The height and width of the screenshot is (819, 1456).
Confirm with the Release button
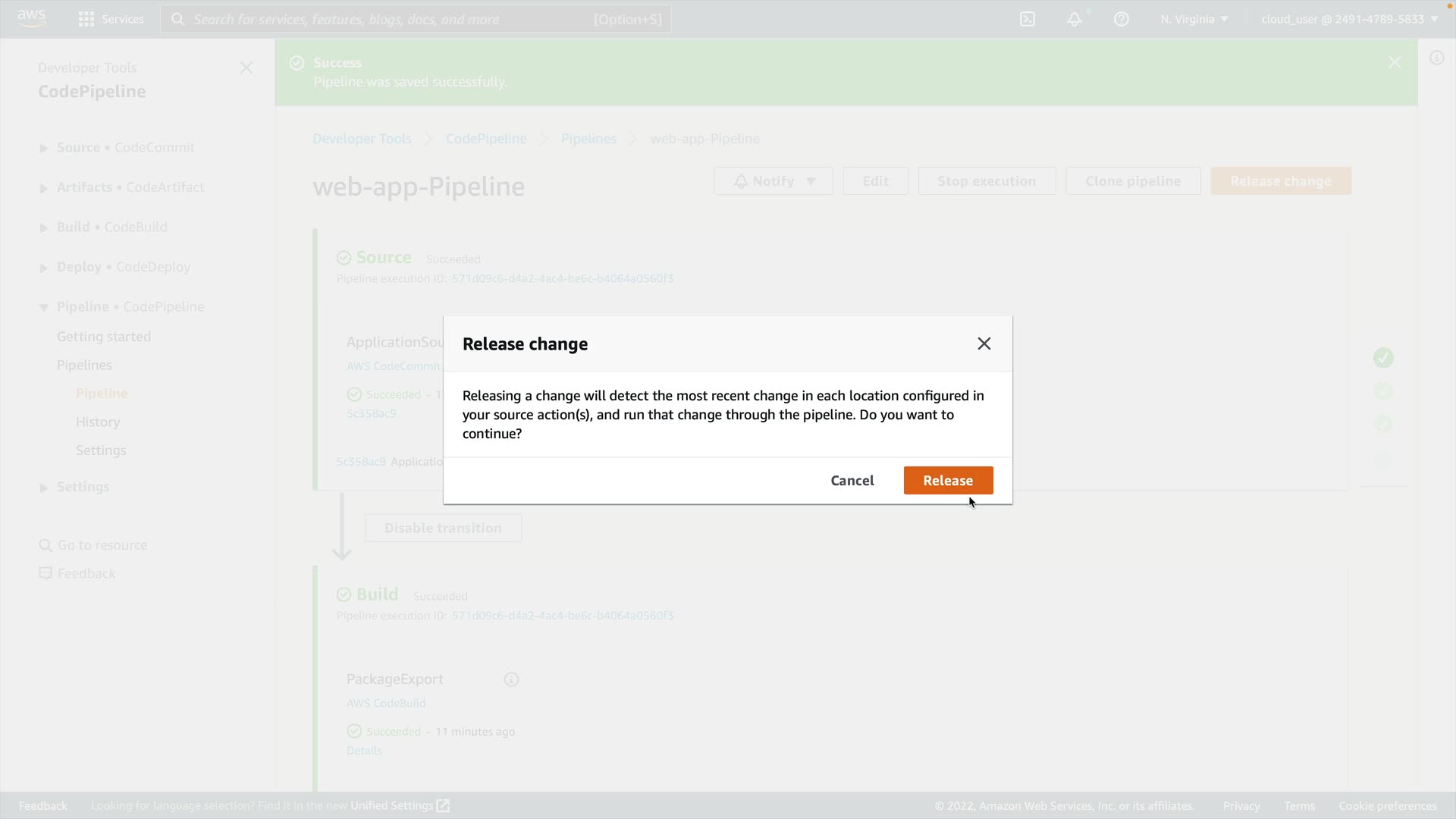[x=948, y=481]
